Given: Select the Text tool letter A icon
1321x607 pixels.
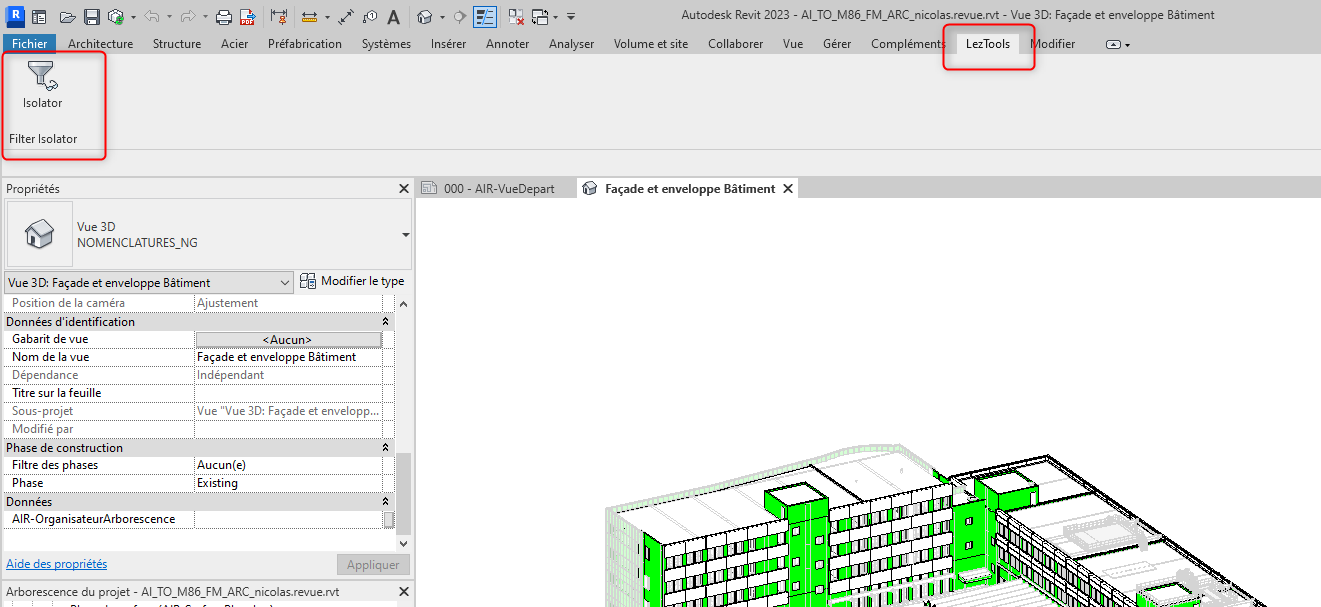Looking at the screenshot, I should (394, 17).
